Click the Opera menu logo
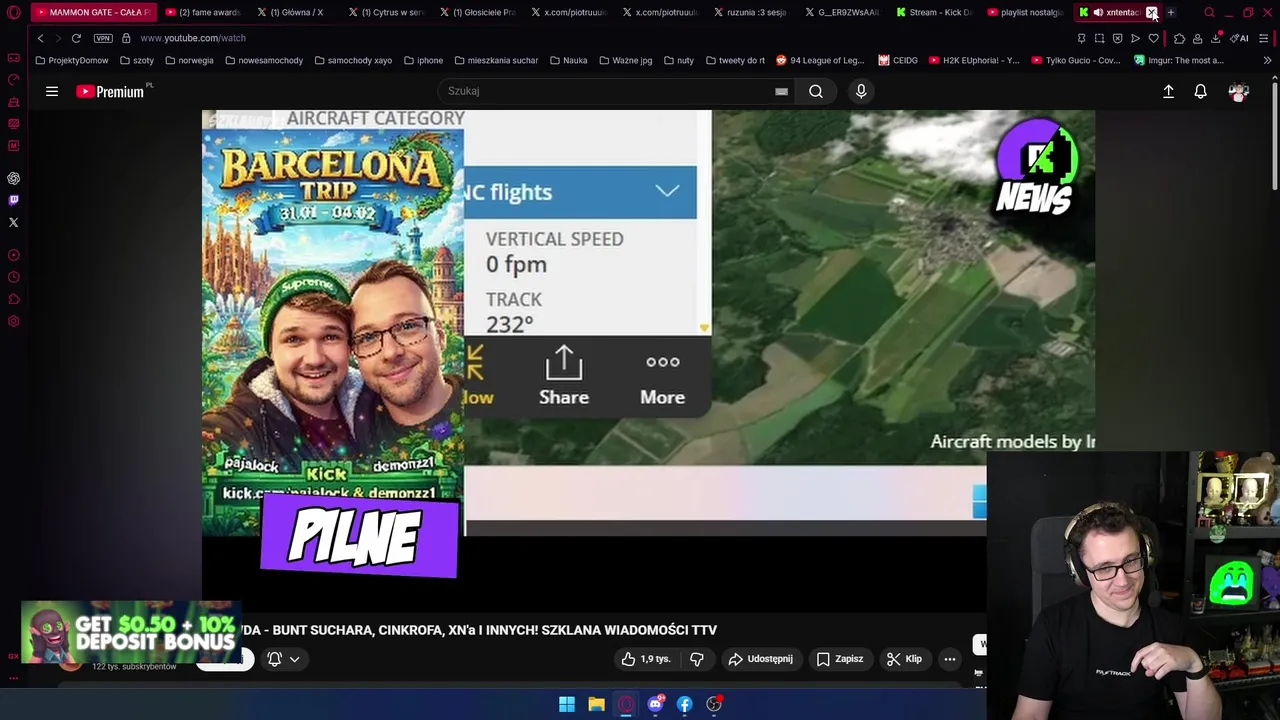 14,12
